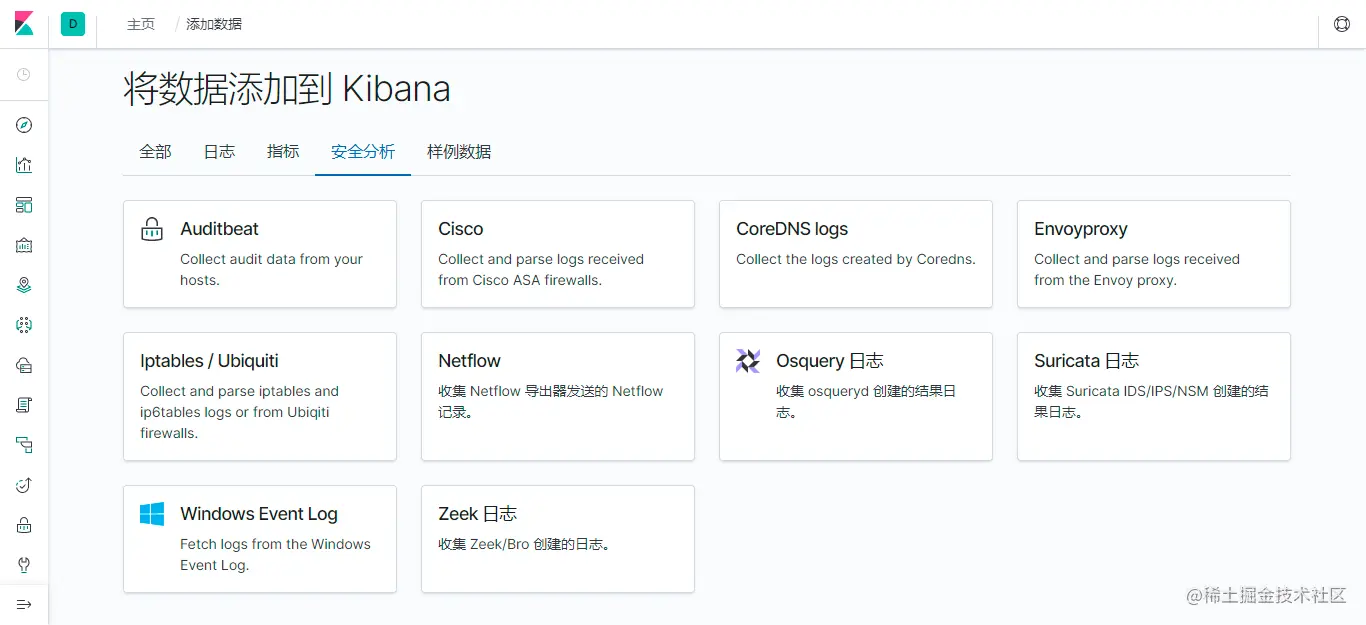Expand the sidebar navigation menu
Image resolution: width=1366 pixels, height=625 pixels.
tap(24, 605)
